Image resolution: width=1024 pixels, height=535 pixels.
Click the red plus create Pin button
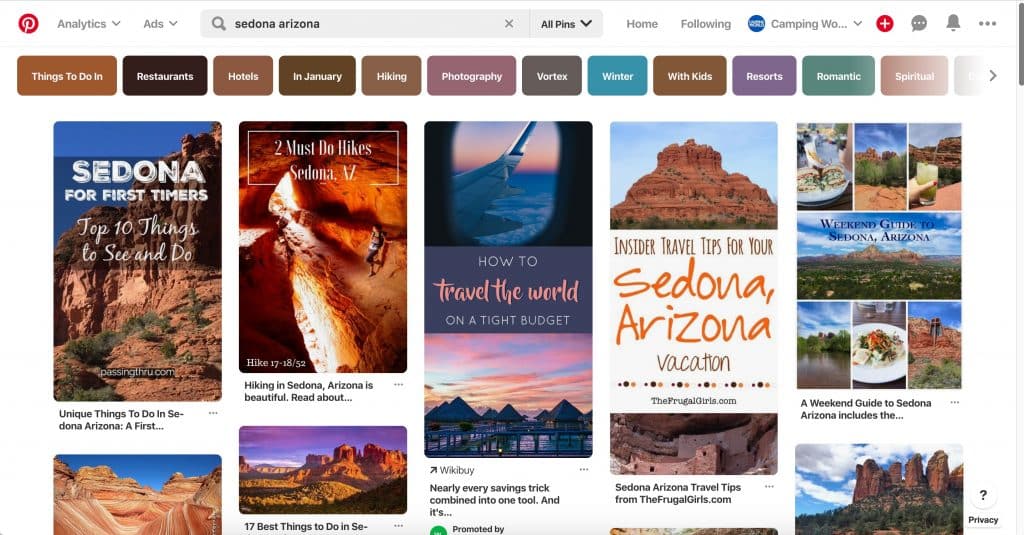[885, 24]
